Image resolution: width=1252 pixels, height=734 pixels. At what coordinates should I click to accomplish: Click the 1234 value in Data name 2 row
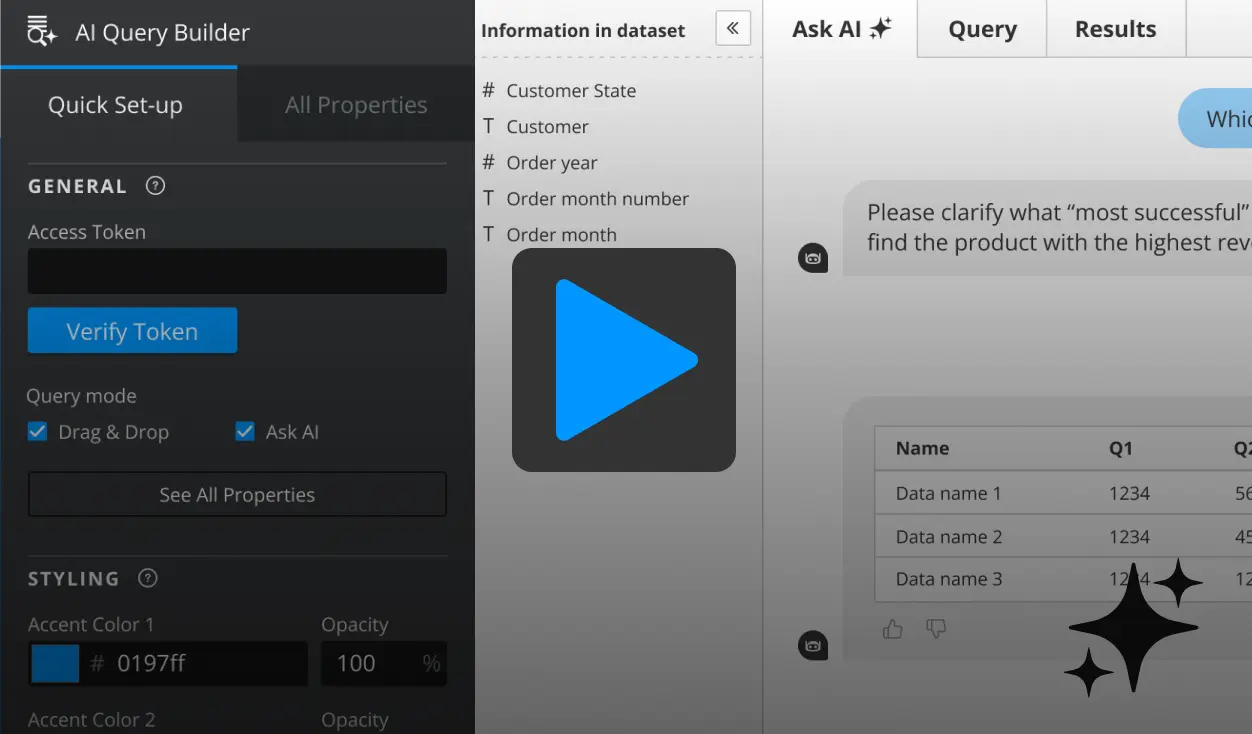pos(1129,537)
